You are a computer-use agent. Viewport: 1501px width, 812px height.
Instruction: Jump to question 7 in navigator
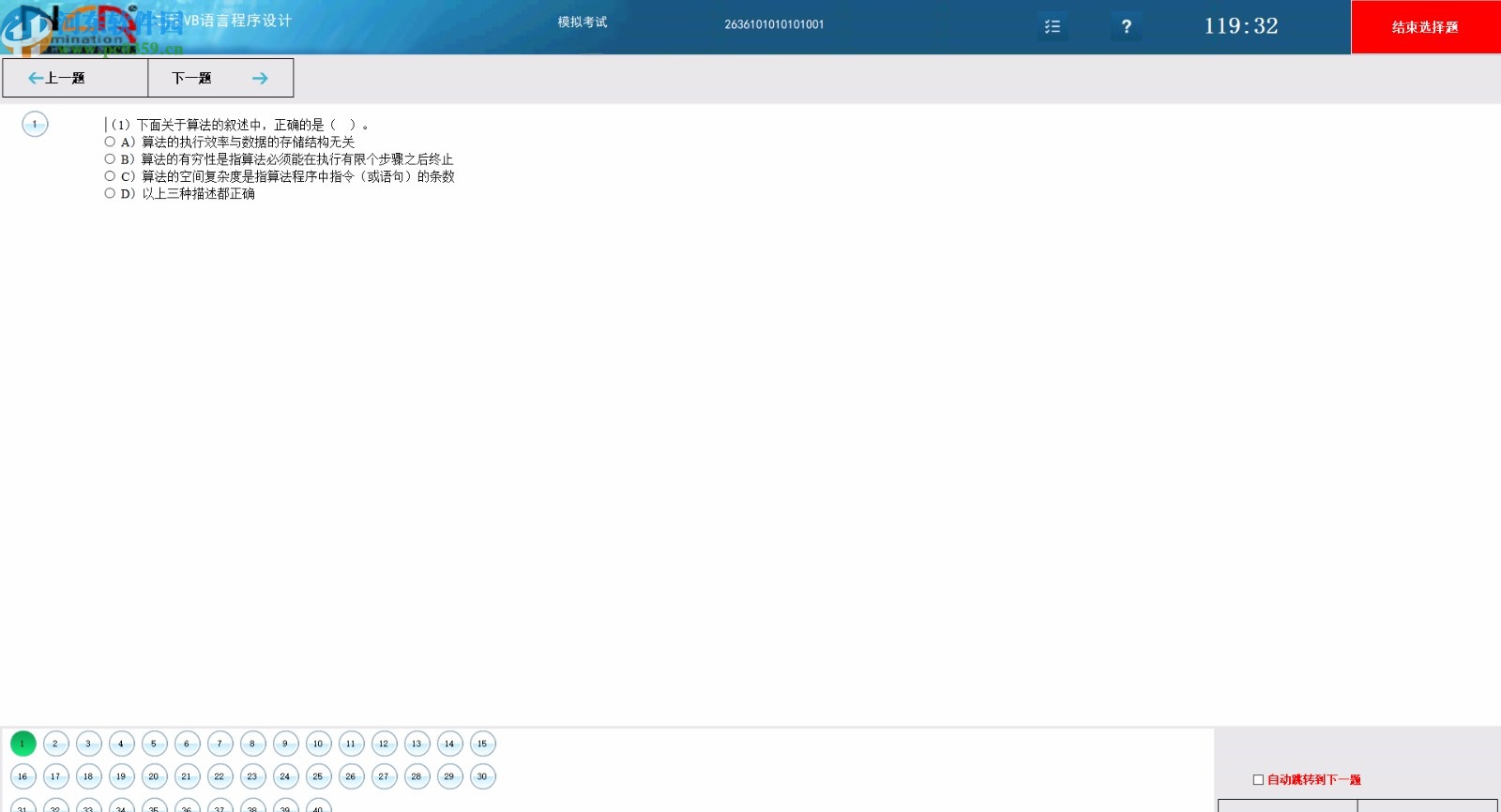[x=220, y=744]
